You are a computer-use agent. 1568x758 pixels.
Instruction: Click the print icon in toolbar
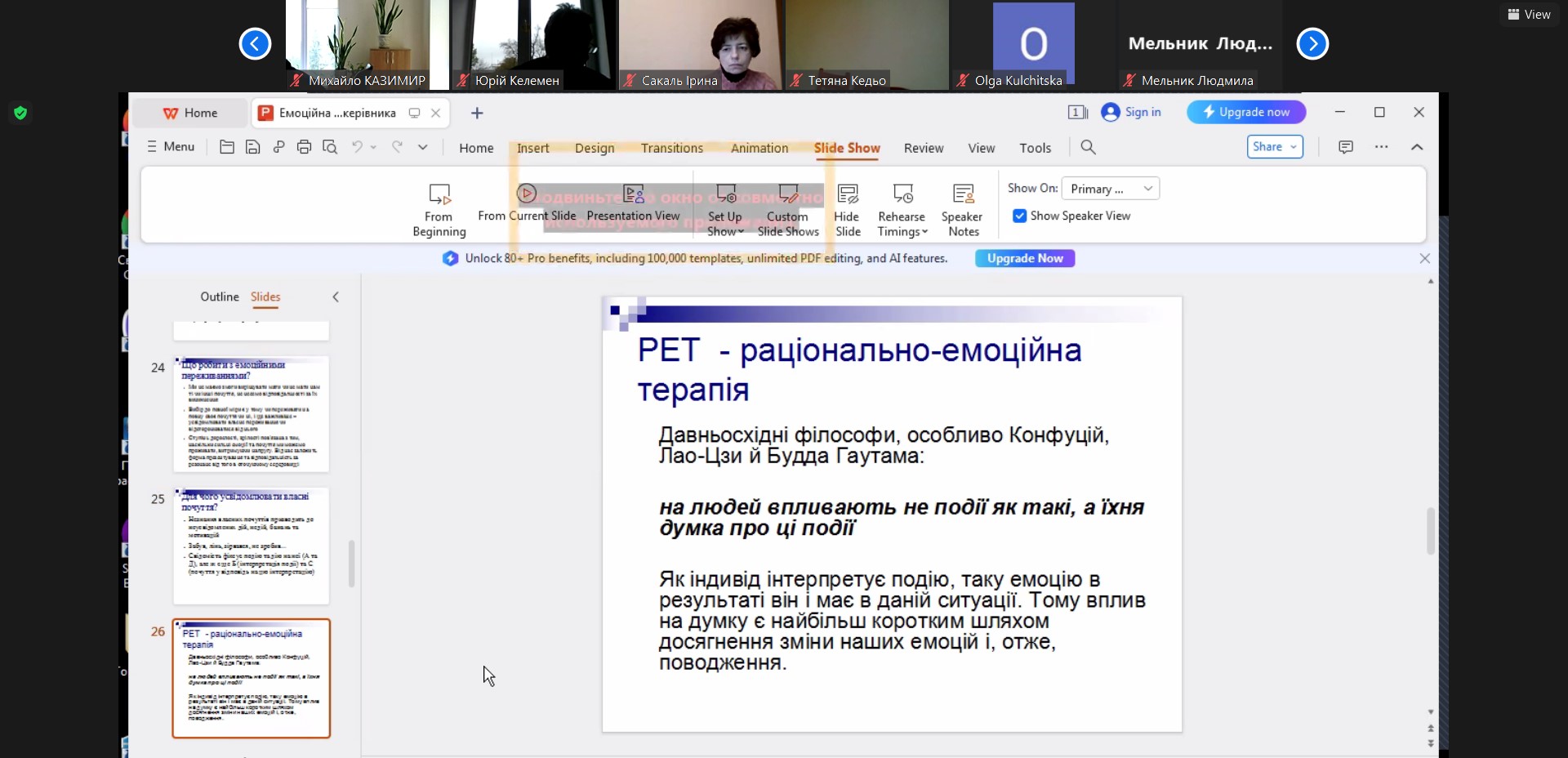pyautogui.click(x=304, y=147)
